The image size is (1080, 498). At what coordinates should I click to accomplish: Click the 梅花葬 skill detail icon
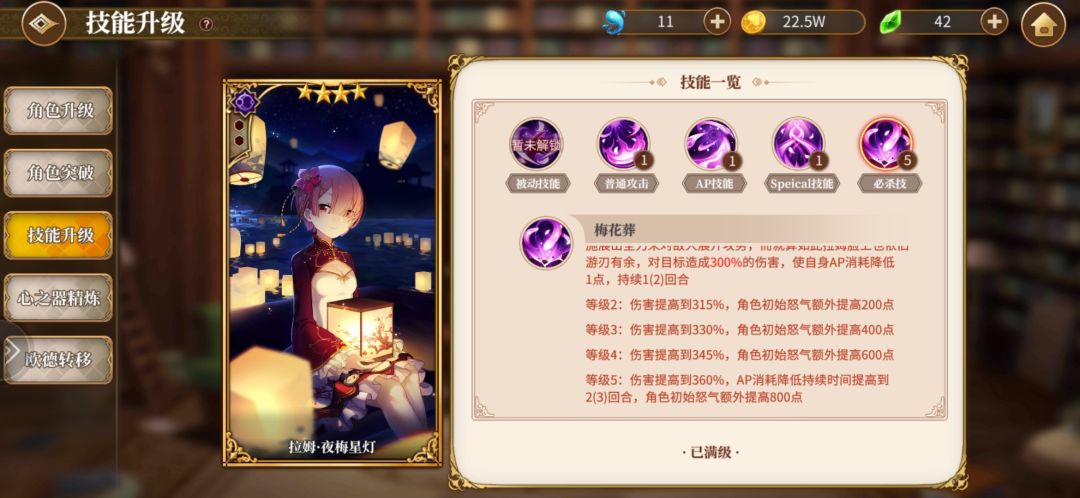(546, 243)
